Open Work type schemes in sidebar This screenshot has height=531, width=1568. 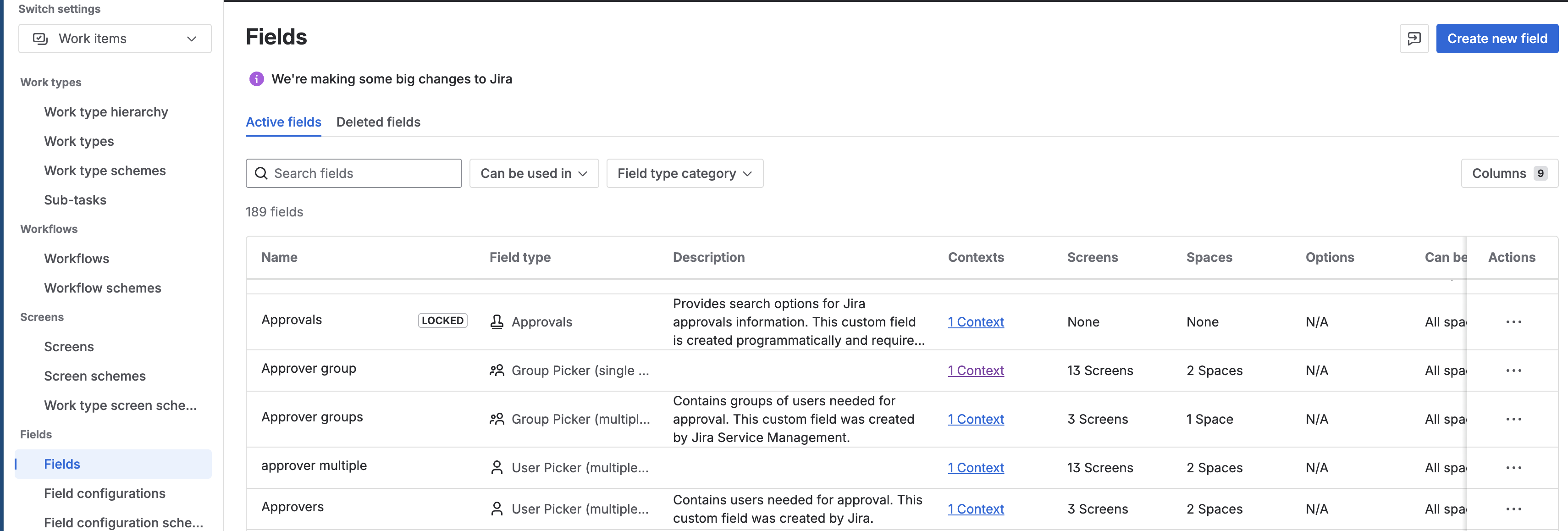point(105,171)
